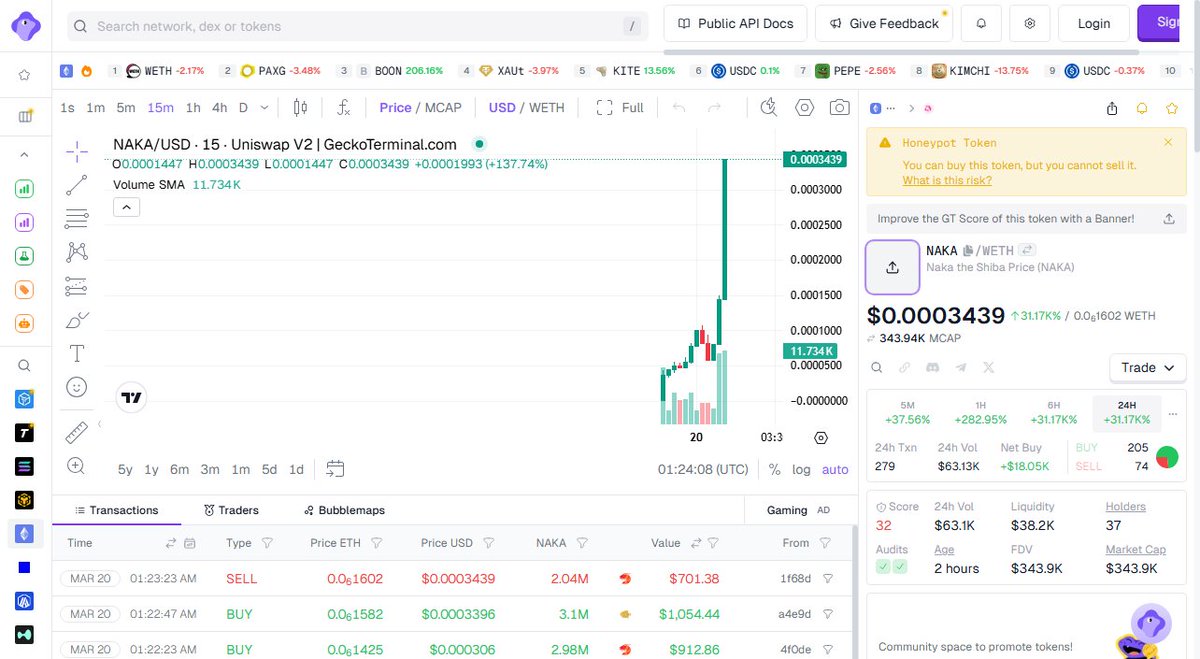The height and width of the screenshot is (659, 1200).
Task: Open the token's Discord link
Action: coord(933,368)
